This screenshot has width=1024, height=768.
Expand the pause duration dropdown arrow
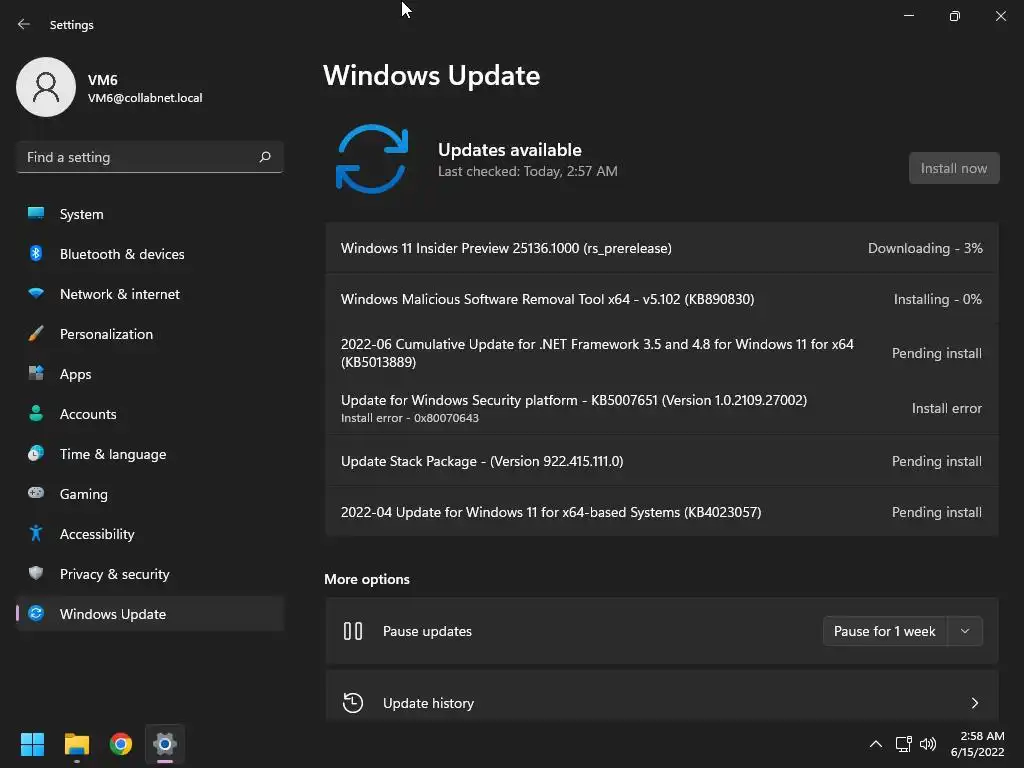tap(965, 631)
